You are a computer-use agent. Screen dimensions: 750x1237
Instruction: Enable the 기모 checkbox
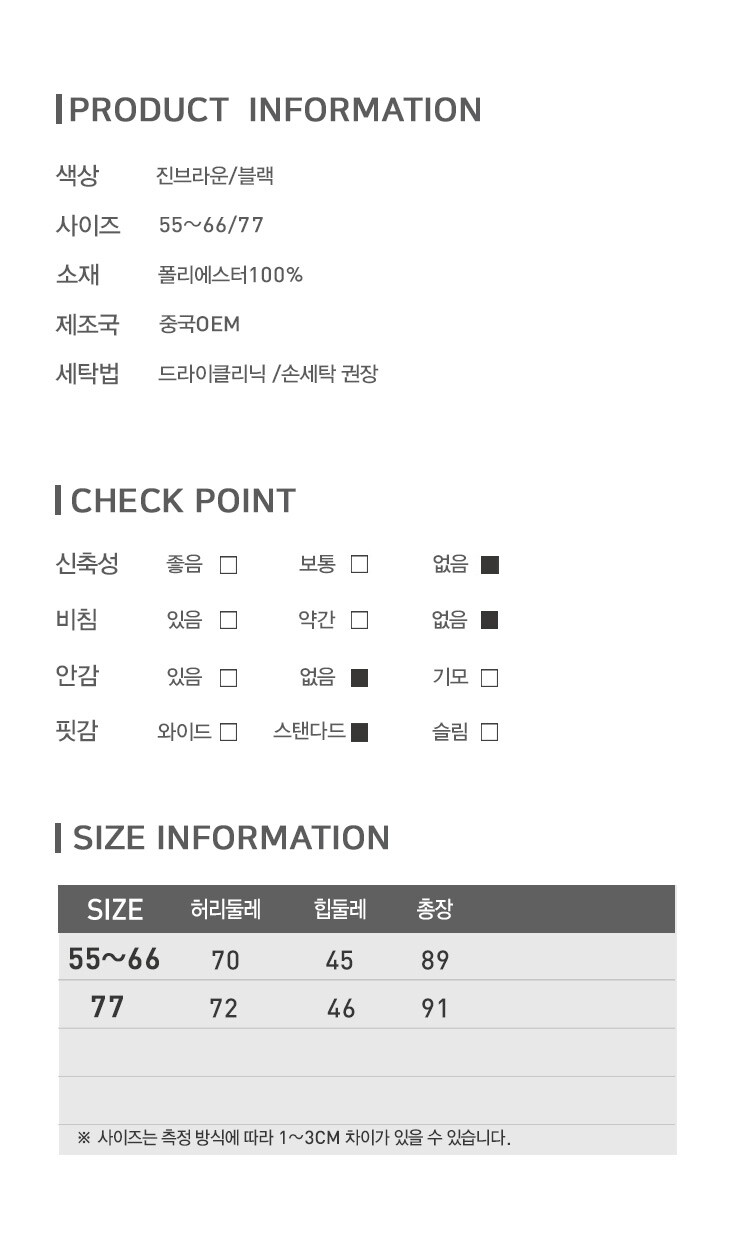[490, 678]
